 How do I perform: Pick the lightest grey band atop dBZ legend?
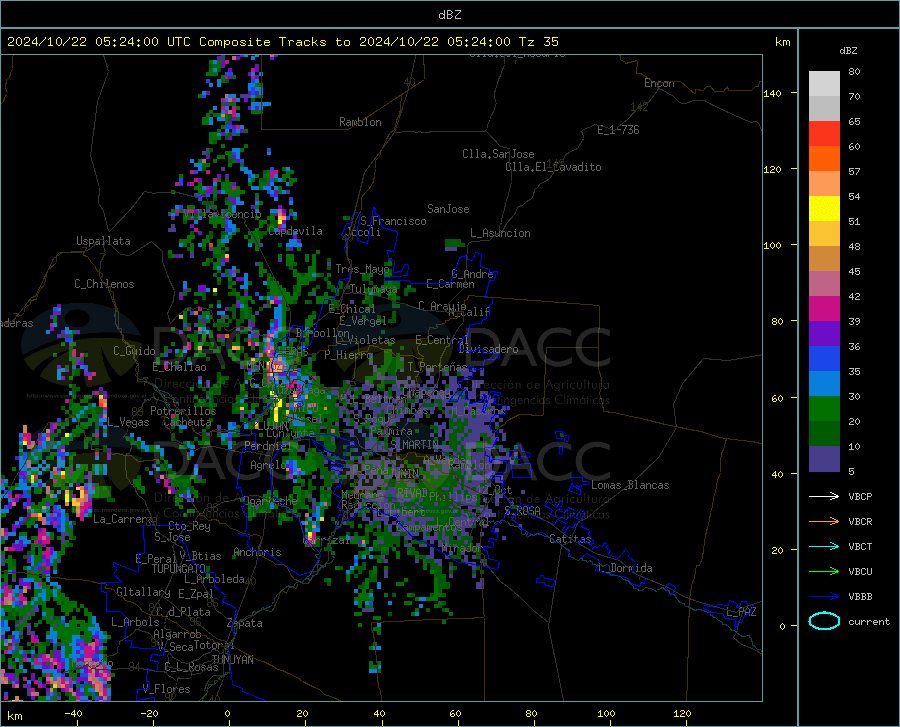click(x=824, y=84)
